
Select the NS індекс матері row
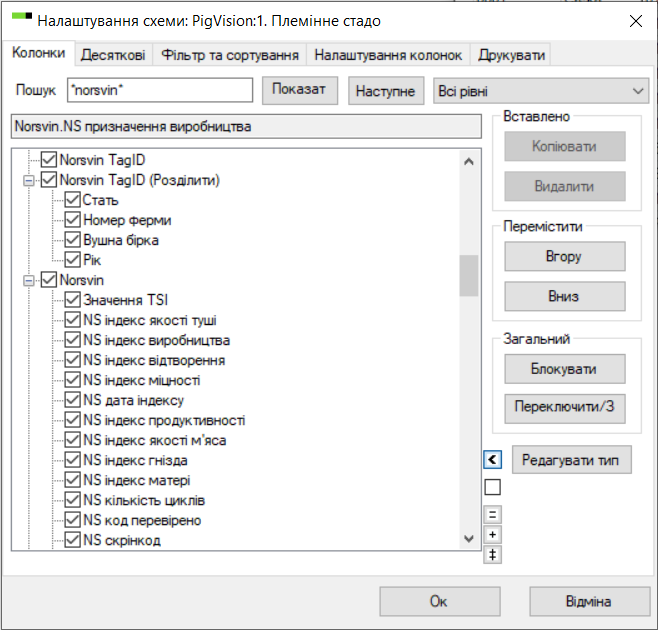coord(136,480)
